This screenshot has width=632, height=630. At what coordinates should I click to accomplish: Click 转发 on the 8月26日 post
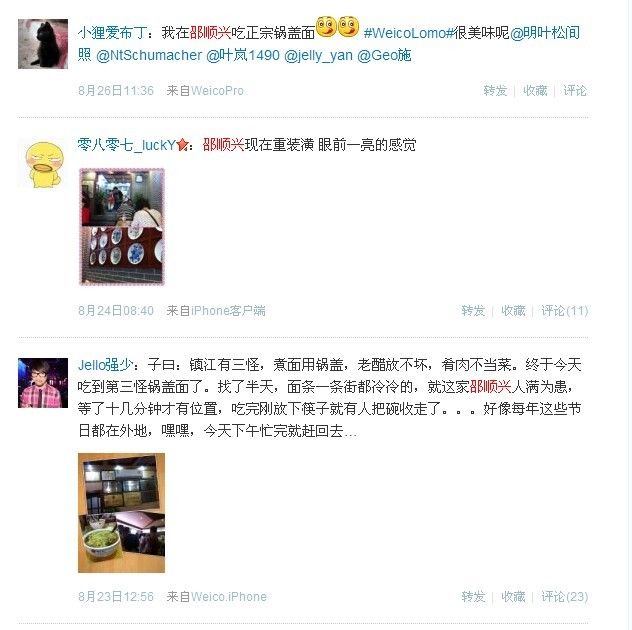coord(495,90)
